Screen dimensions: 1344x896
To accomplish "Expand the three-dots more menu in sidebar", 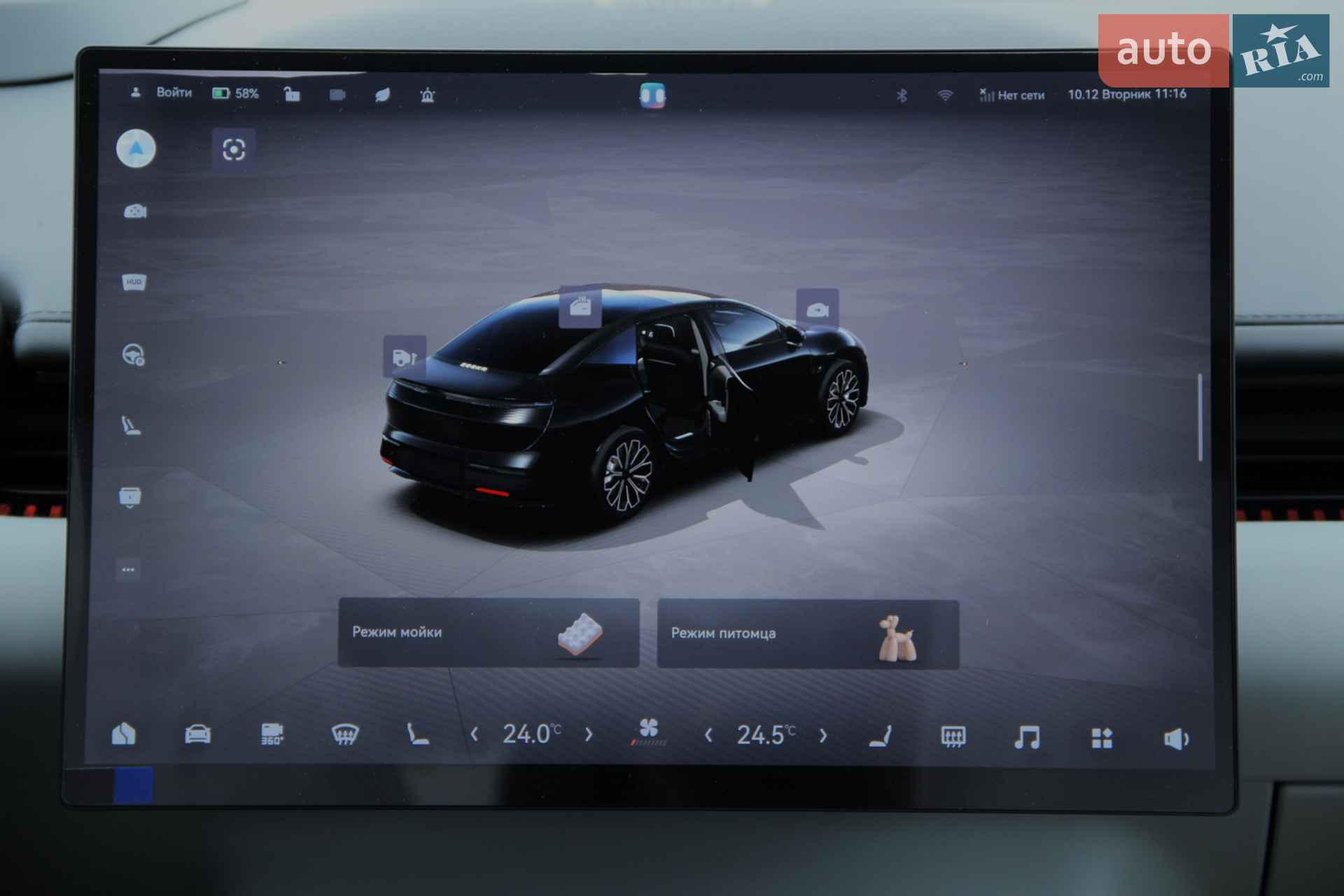I will click(128, 569).
